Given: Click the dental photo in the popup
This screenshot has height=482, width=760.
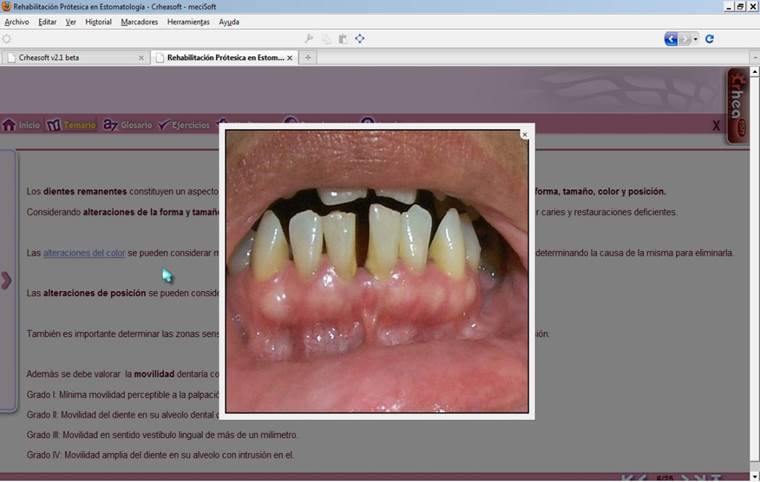Looking at the screenshot, I should tap(376, 270).
